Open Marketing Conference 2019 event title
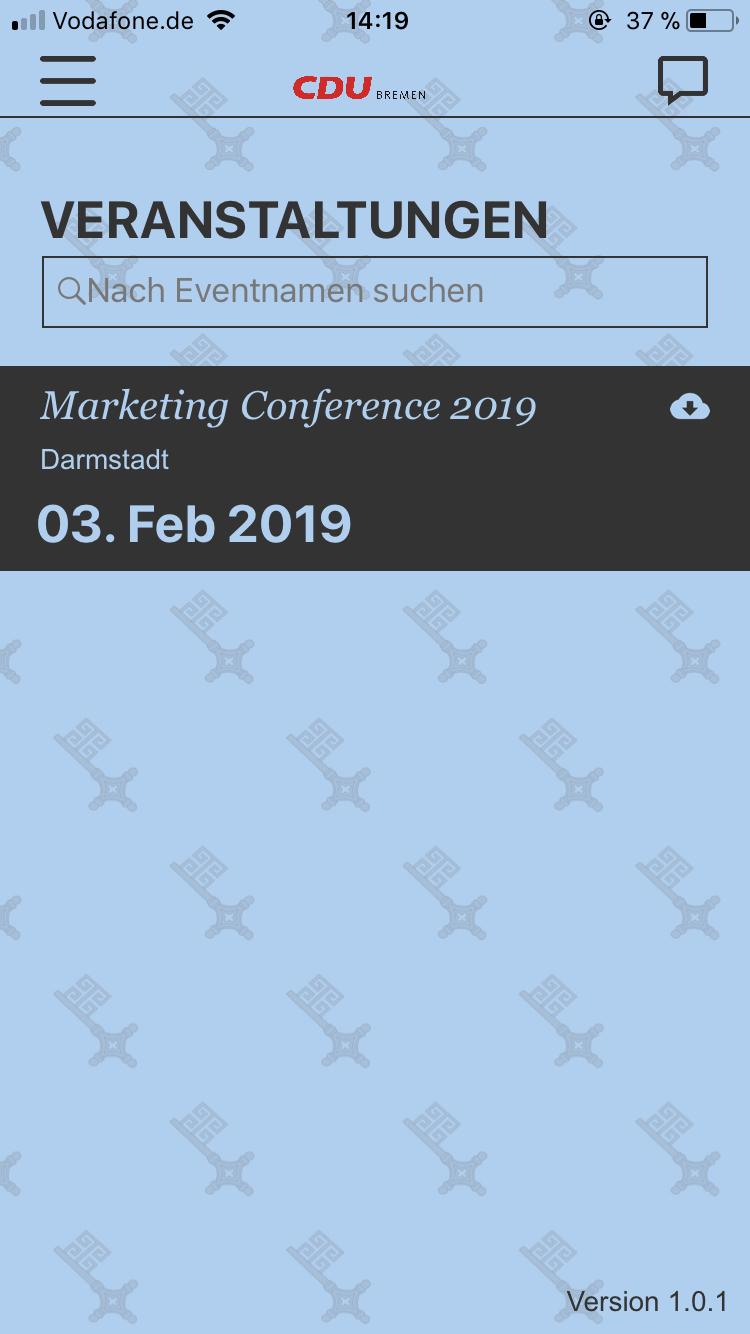The width and height of the screenshot is (750, 1334). pos(288,406)
